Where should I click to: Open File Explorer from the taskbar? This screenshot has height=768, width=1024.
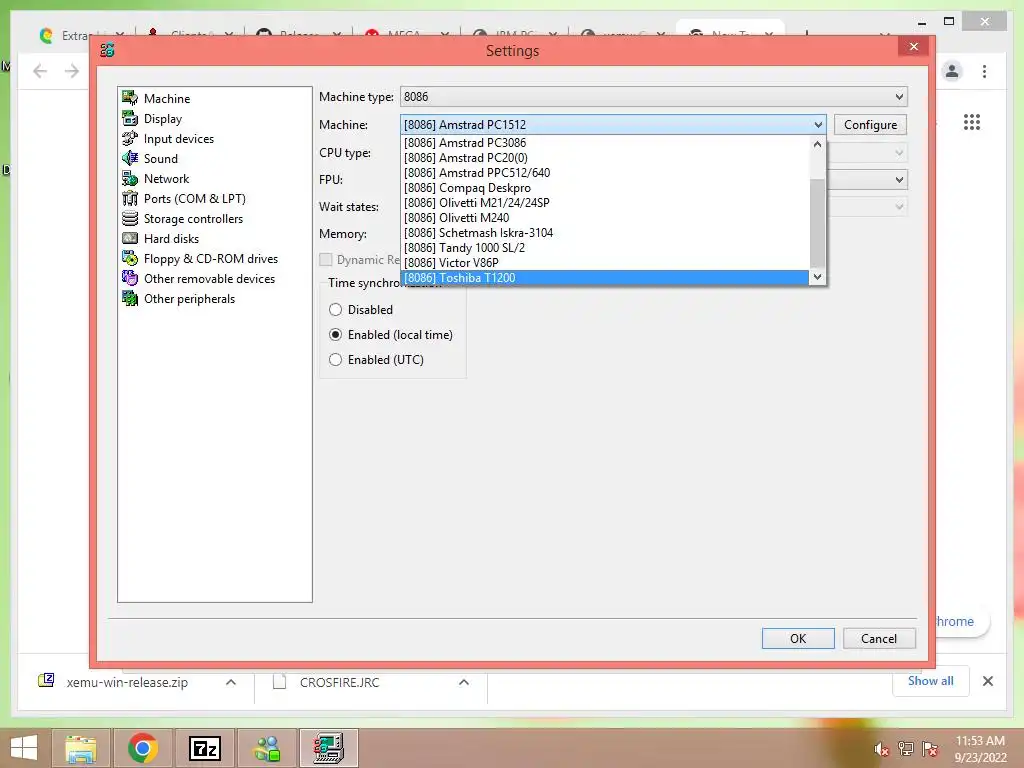(x=81, y=748)
